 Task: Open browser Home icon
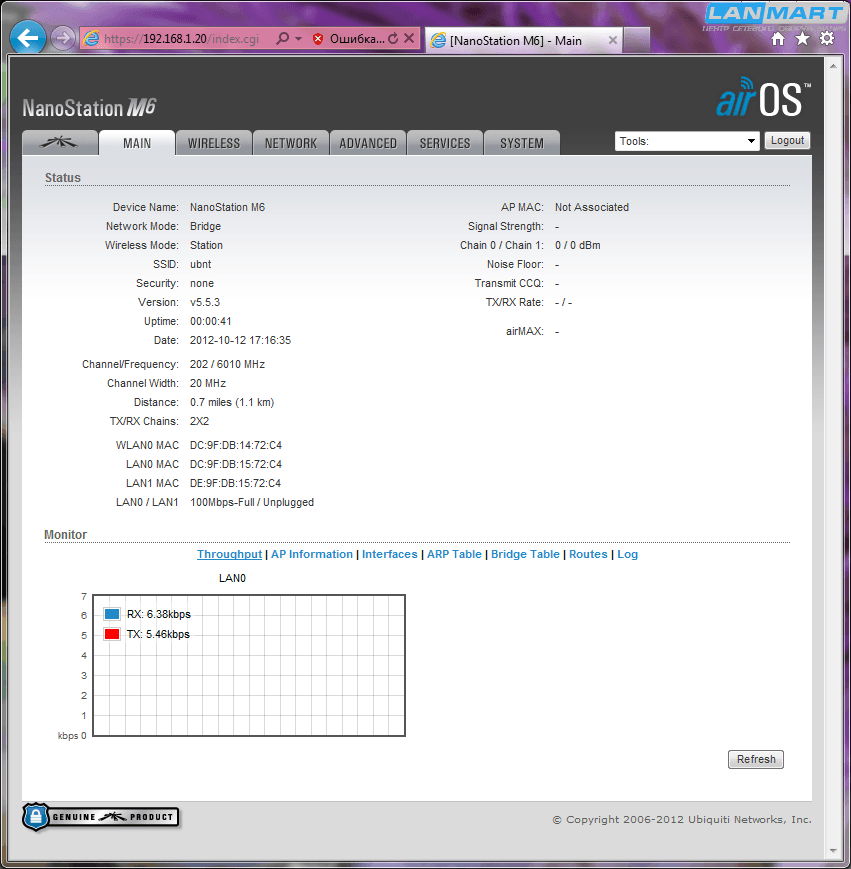(x=778, y=38)
